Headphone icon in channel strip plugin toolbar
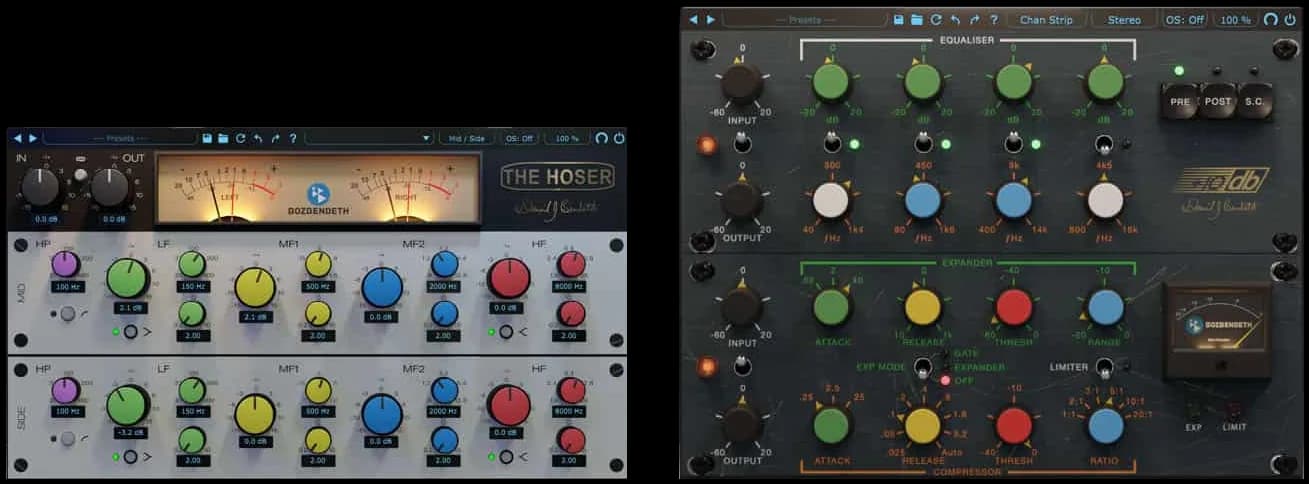This screenshot has width=1309, height=484. pyautogui.click(x=1271, y=19)
